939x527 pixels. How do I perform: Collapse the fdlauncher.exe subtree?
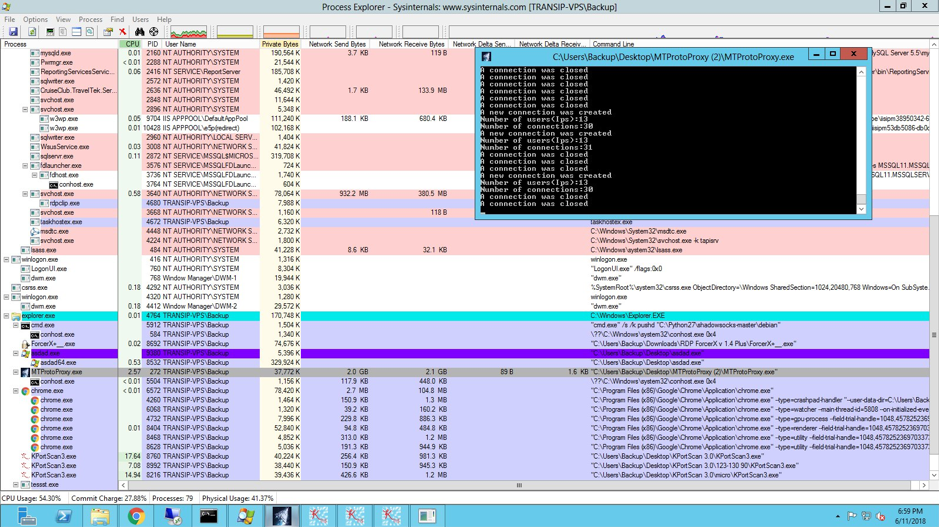tap(25, 165)
